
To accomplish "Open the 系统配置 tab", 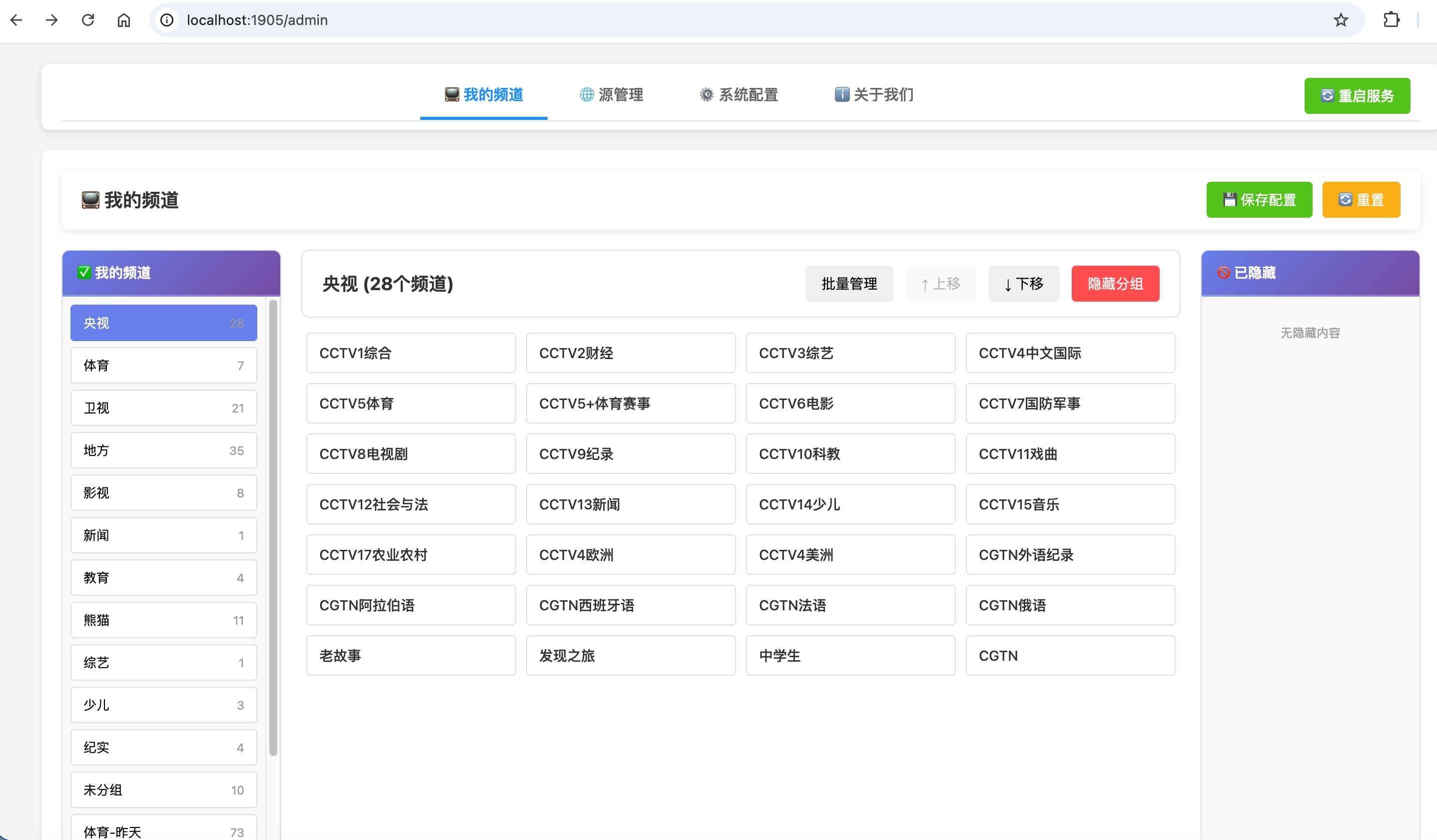I will (738, 94).
